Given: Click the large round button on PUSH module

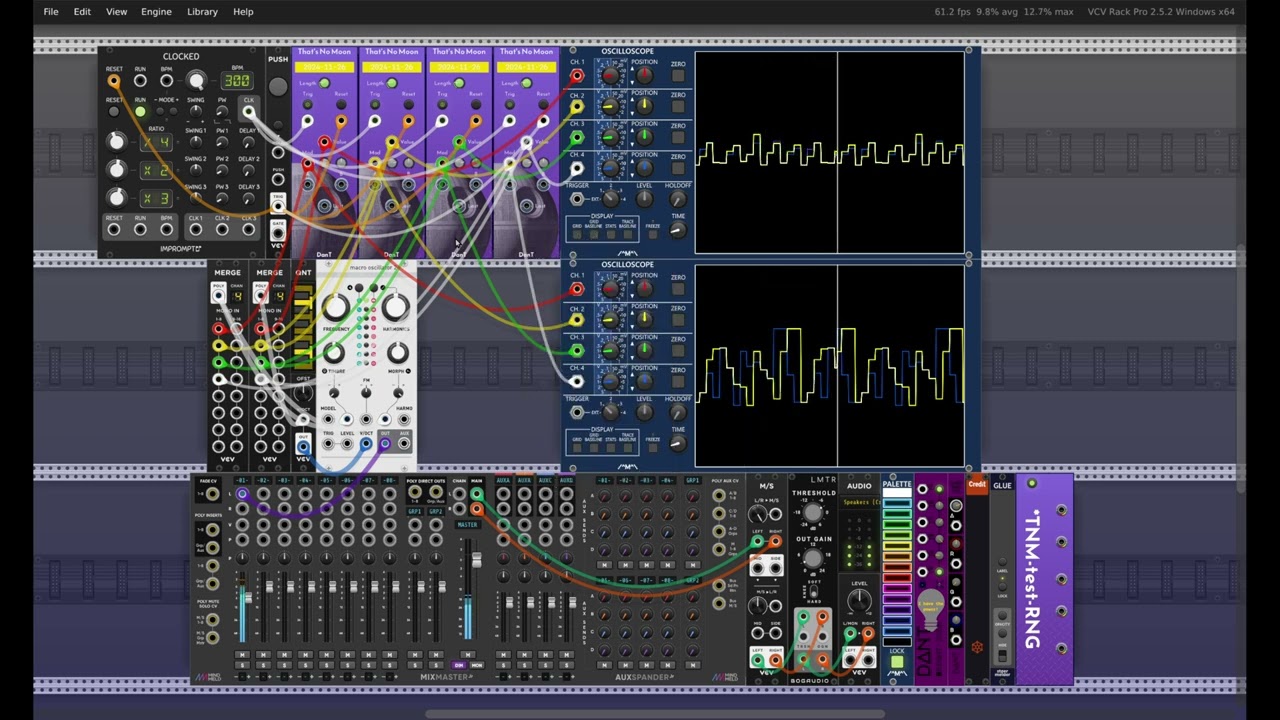Looking at the screenshot, I should point(278,87).
